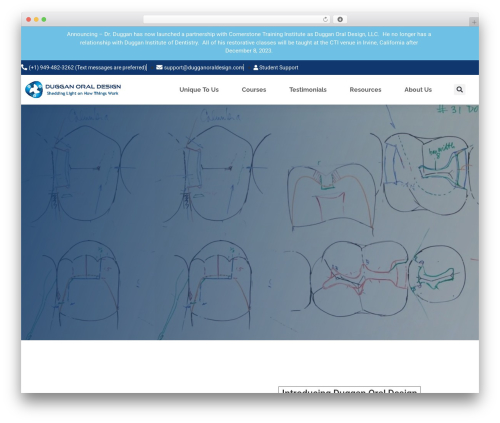
Task: Open a new browser tab with plus button
Action: coord(474,22)
